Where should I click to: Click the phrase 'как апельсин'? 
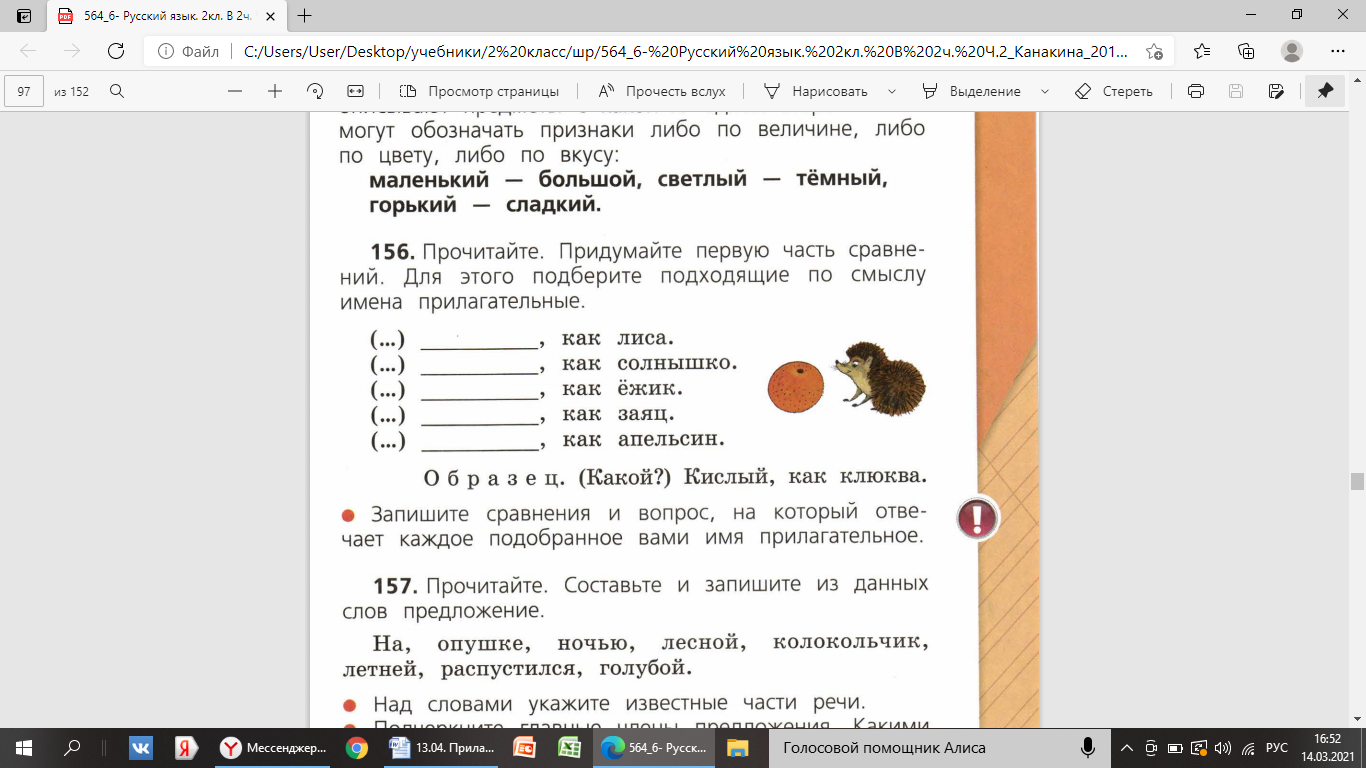point(642,439)
